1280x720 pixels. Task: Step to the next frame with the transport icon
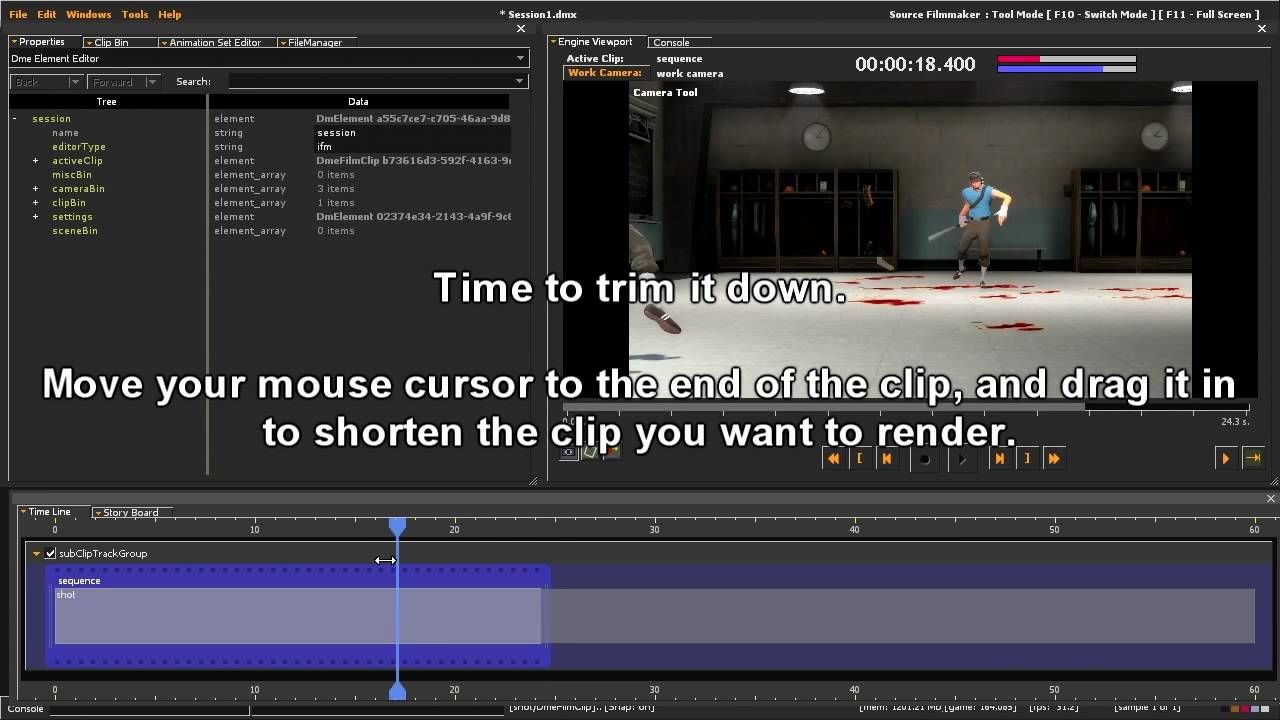(x=999, y=458)
